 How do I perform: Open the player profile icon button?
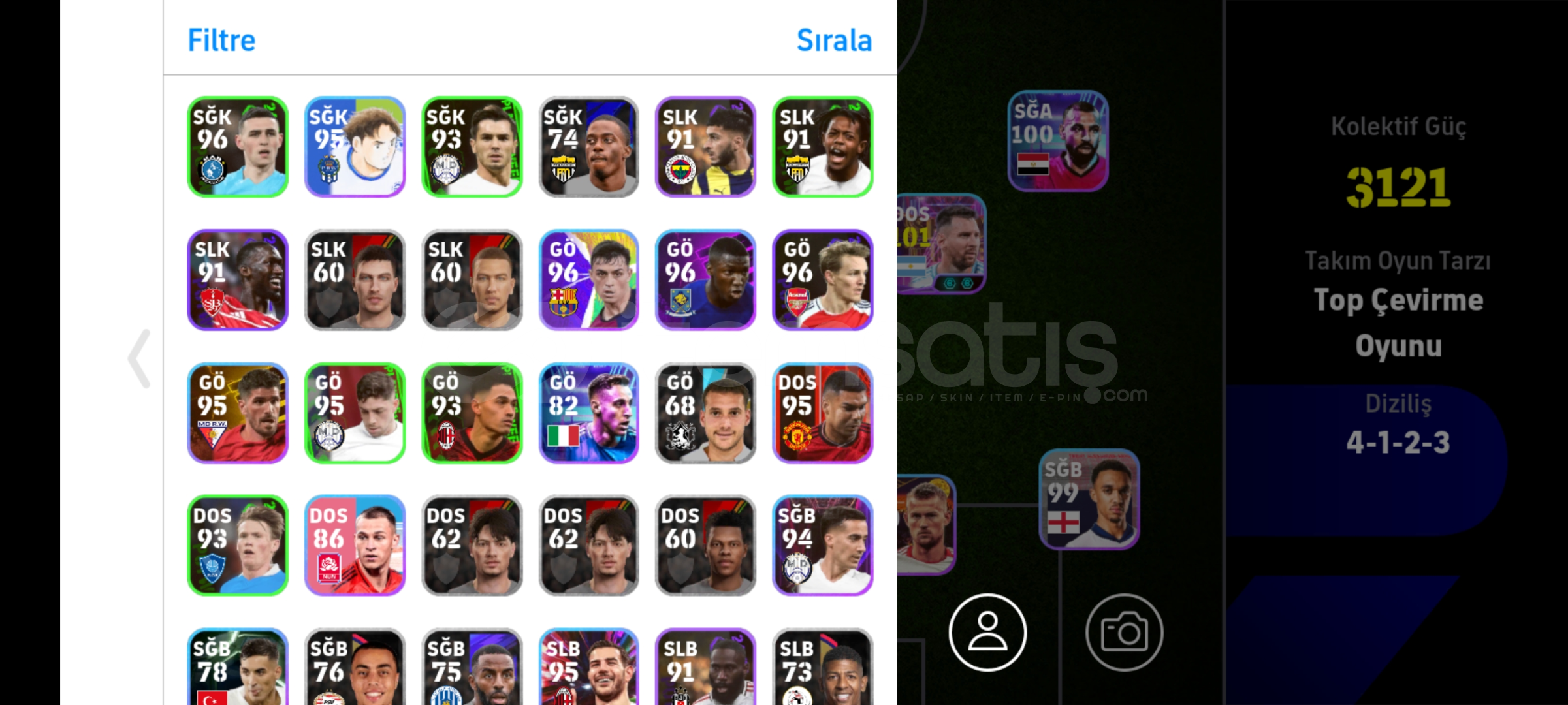(987, 632)
